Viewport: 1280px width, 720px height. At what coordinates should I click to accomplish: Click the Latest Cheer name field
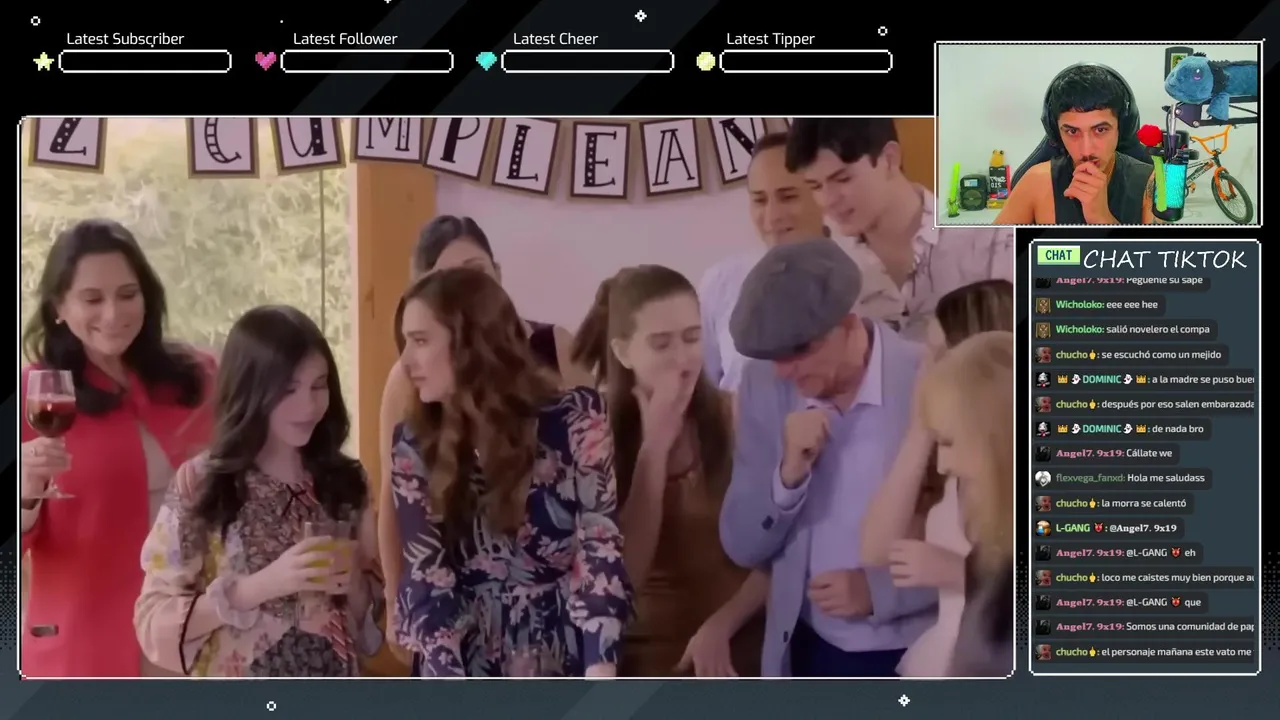[587, 62]
